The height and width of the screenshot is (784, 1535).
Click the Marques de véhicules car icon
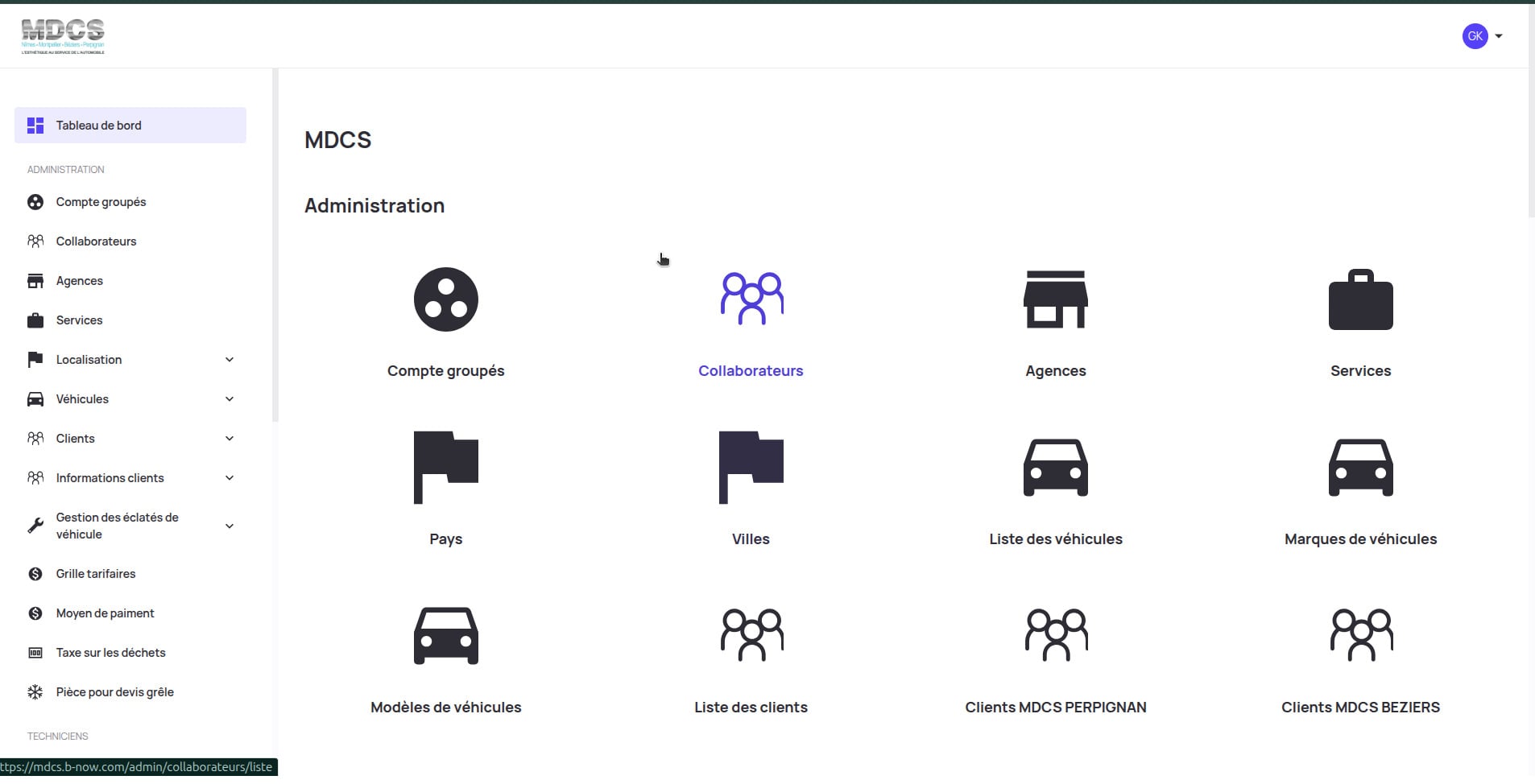tap(1360, 467)
